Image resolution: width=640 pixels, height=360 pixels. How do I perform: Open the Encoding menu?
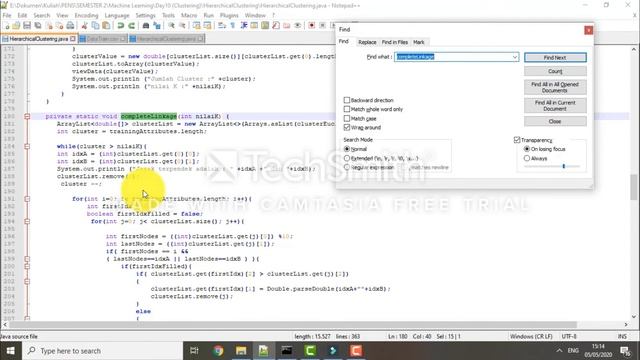point(87,15)
